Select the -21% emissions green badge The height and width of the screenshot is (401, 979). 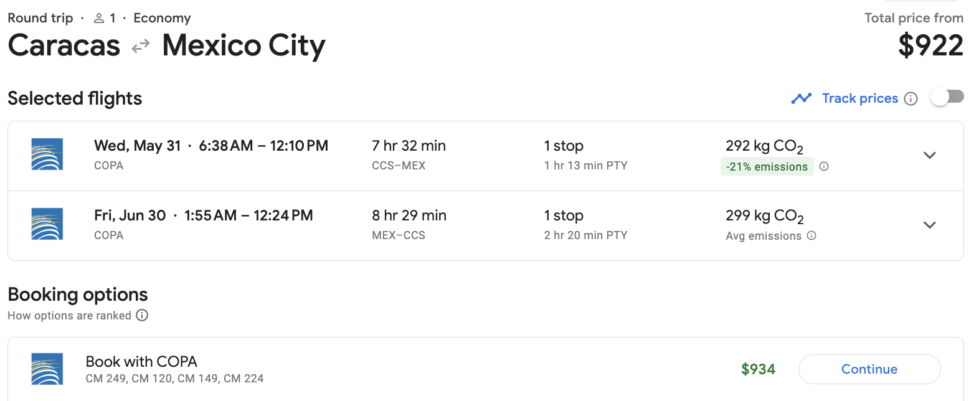(x=767, y=167)
